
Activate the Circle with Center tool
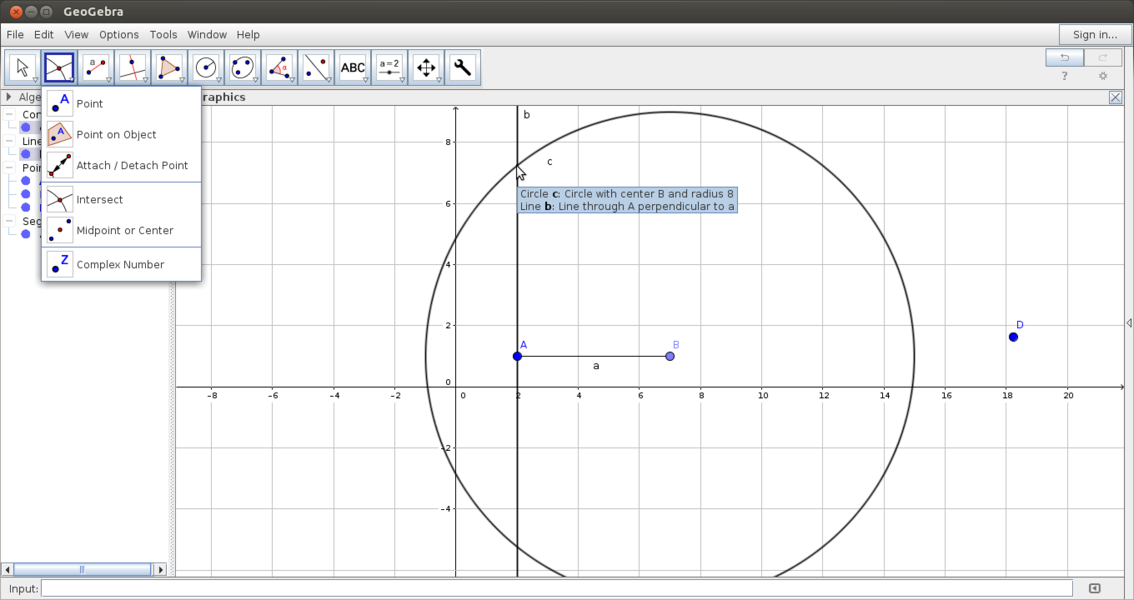[206, 67]
